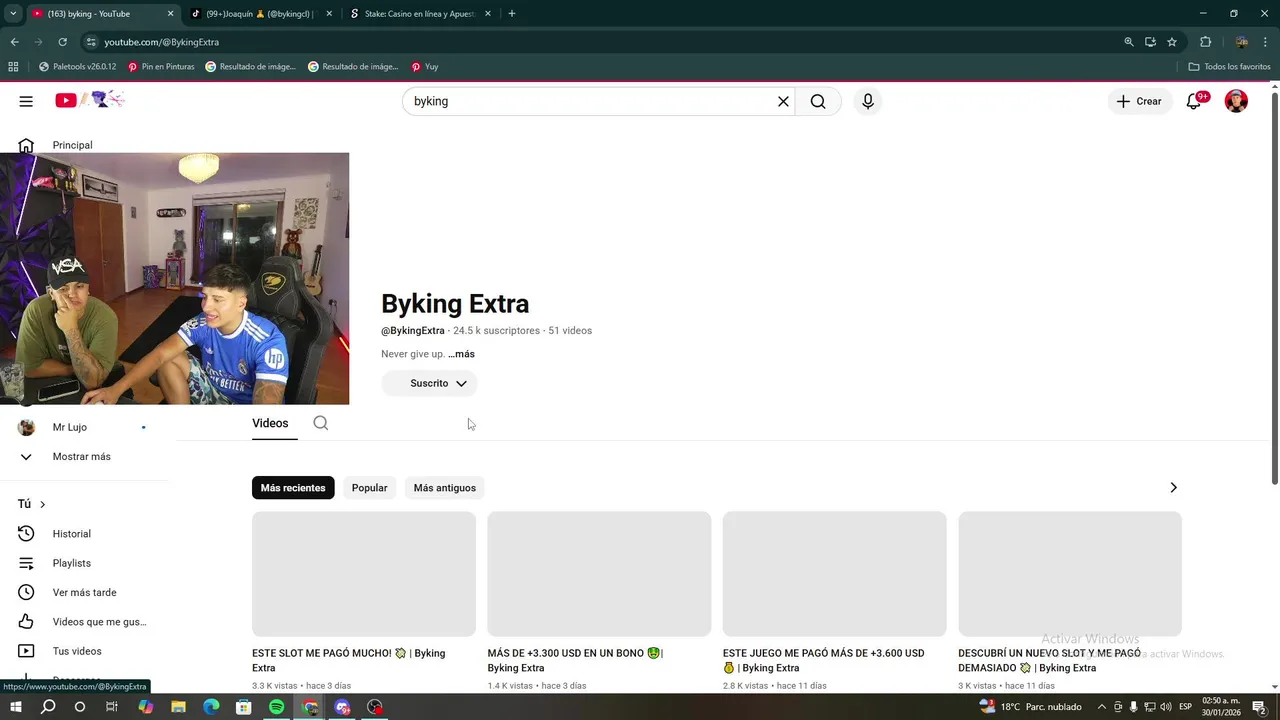
Task: Open the Chrome profile avatar
Action: click(x=1241, y=42)
